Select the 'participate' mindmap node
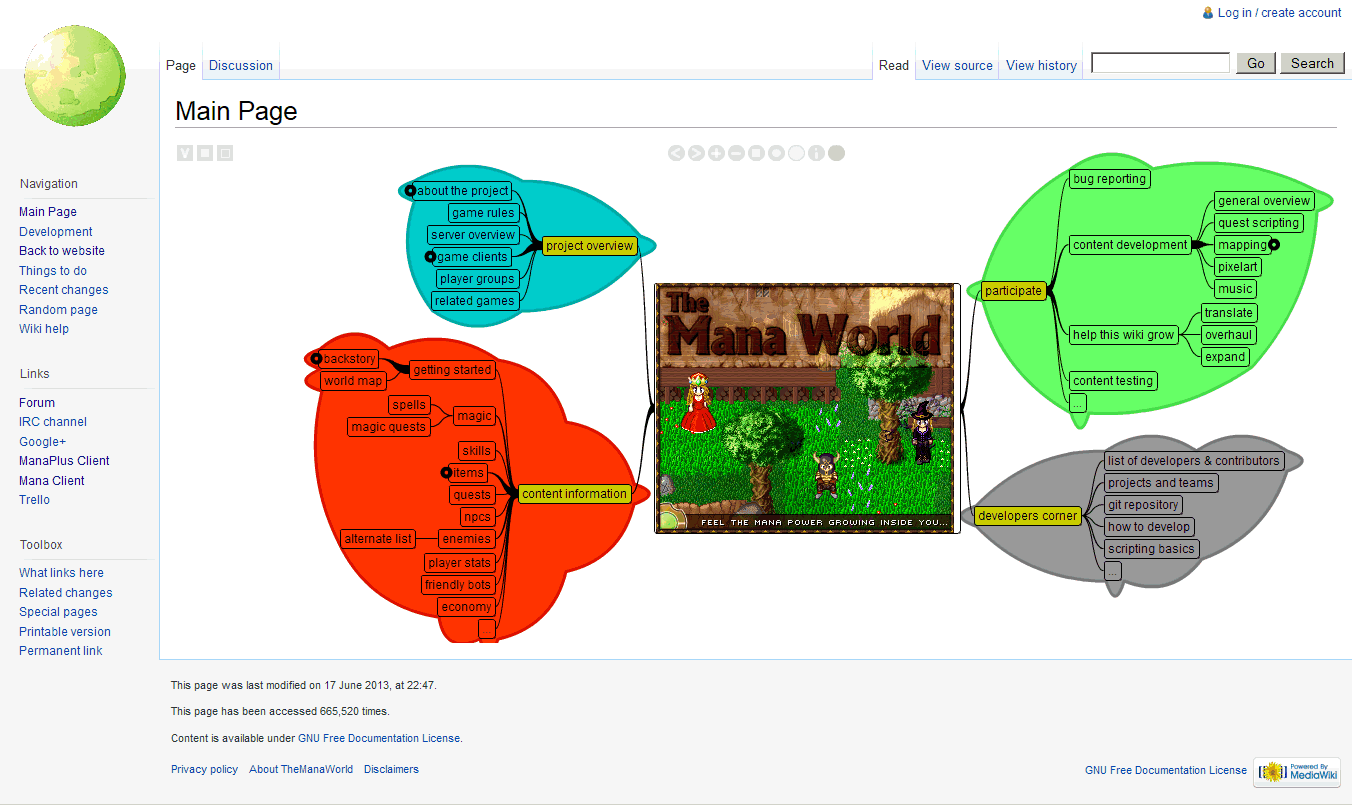This screenshot has height=805, width=1352. pyautogui.click(x=1013, y=291)
